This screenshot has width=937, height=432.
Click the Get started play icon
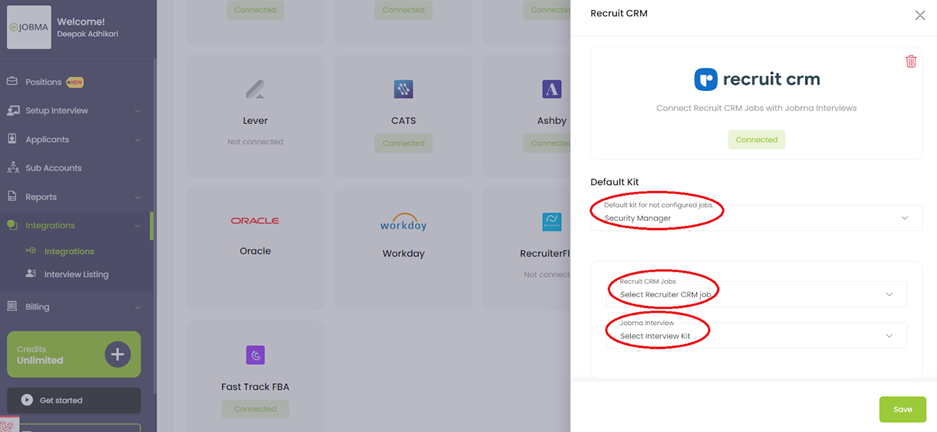[x=27, y=400]
